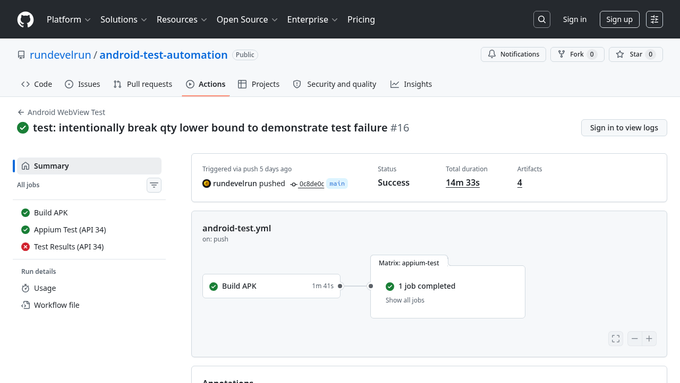This screenshot has width=680, height=383.
Task: Zoom in the workflow graph
Action: tap(649, 339)
